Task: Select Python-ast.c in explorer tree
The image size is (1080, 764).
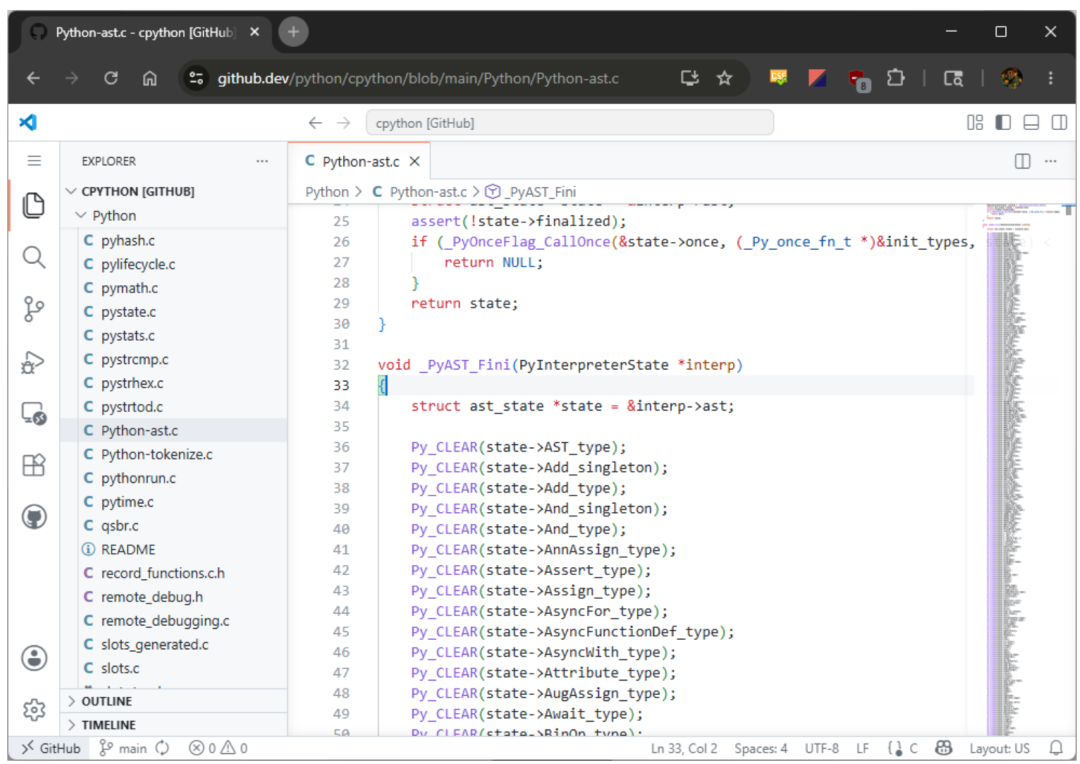Action: [x=174, y=431]
